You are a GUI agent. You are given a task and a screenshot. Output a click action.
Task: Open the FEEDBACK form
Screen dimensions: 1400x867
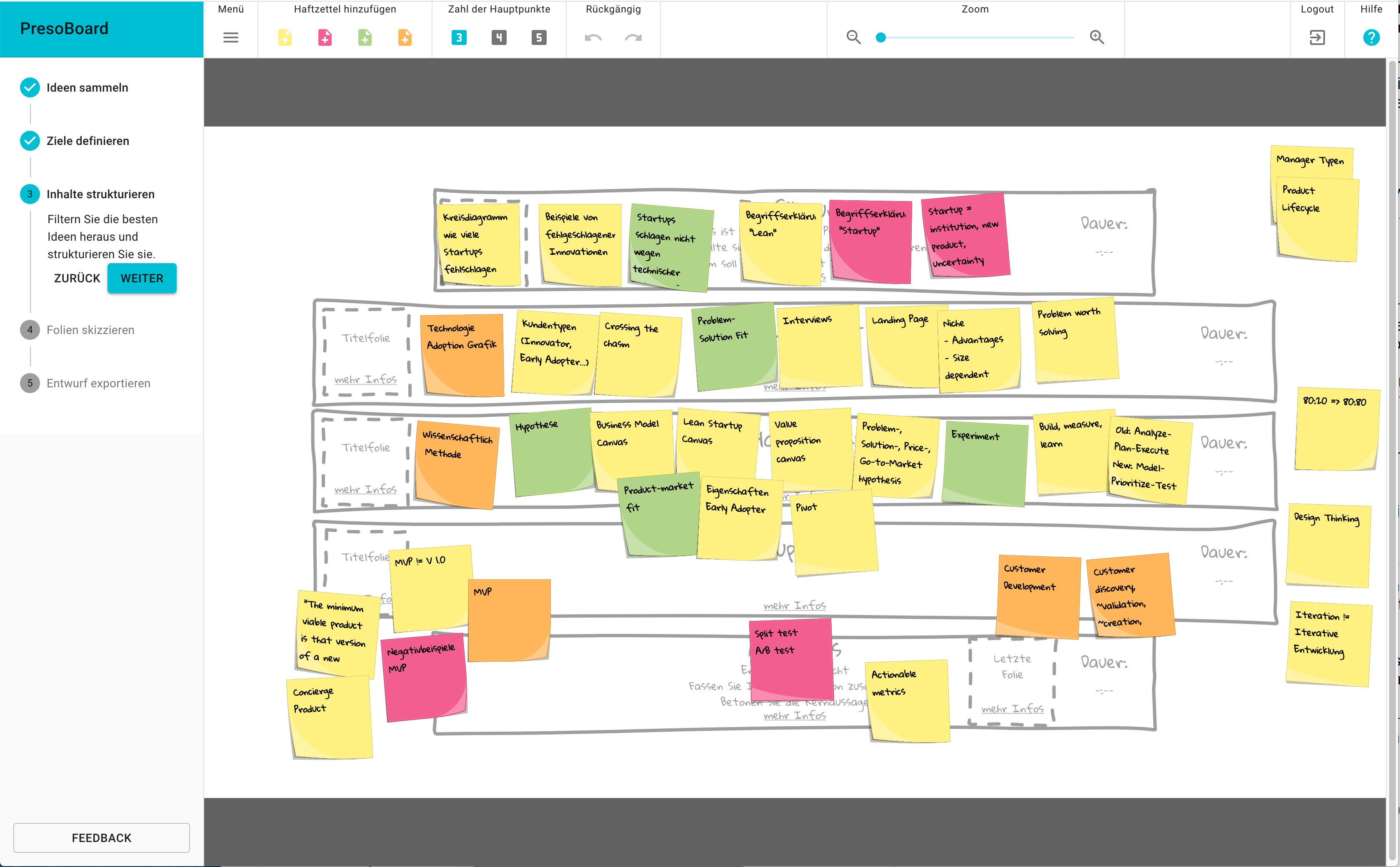coord(102,837)
